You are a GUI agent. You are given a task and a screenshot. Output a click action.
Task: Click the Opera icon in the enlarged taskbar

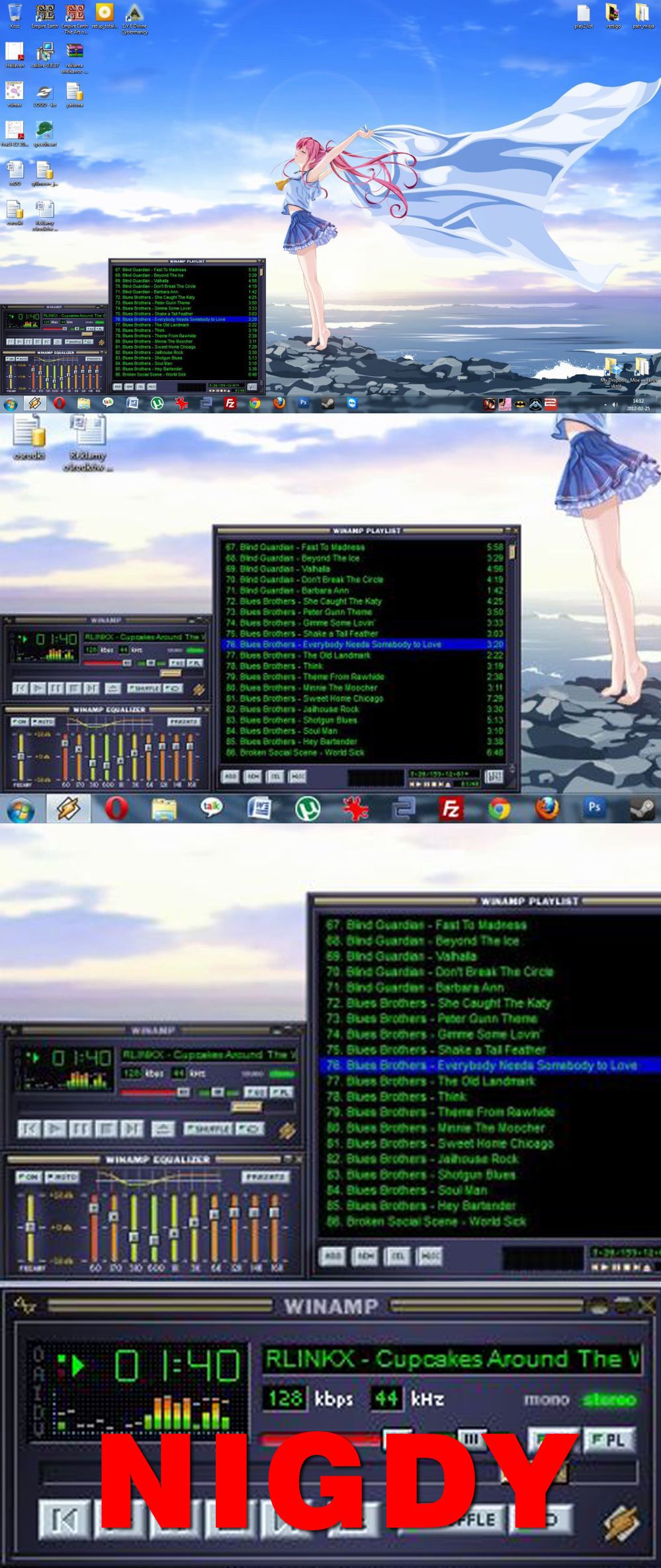pos(116,809)
